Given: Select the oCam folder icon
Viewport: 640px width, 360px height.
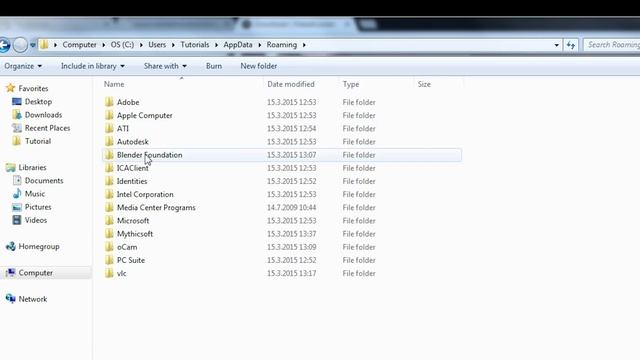Looking at the screenshot, I should (x=109, y=247).
